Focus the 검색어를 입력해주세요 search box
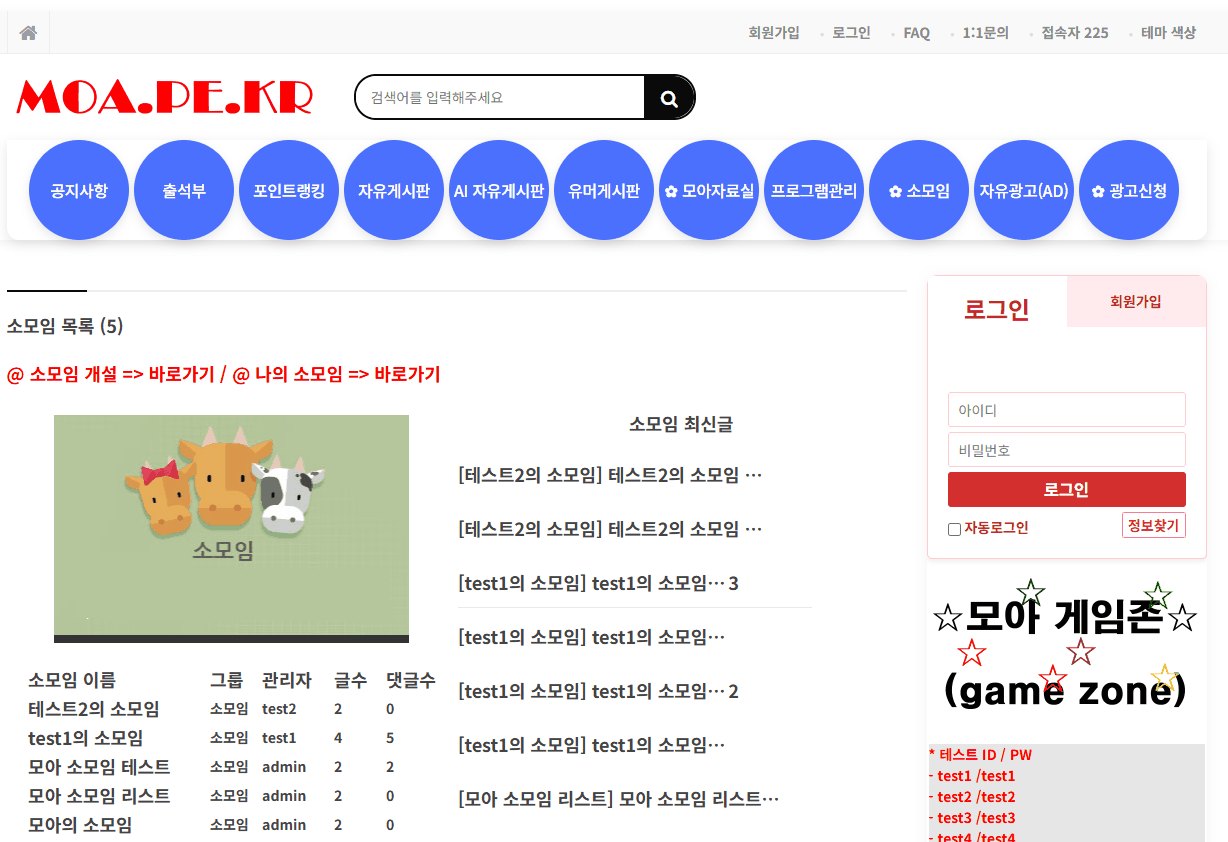 tap(500, 98)
